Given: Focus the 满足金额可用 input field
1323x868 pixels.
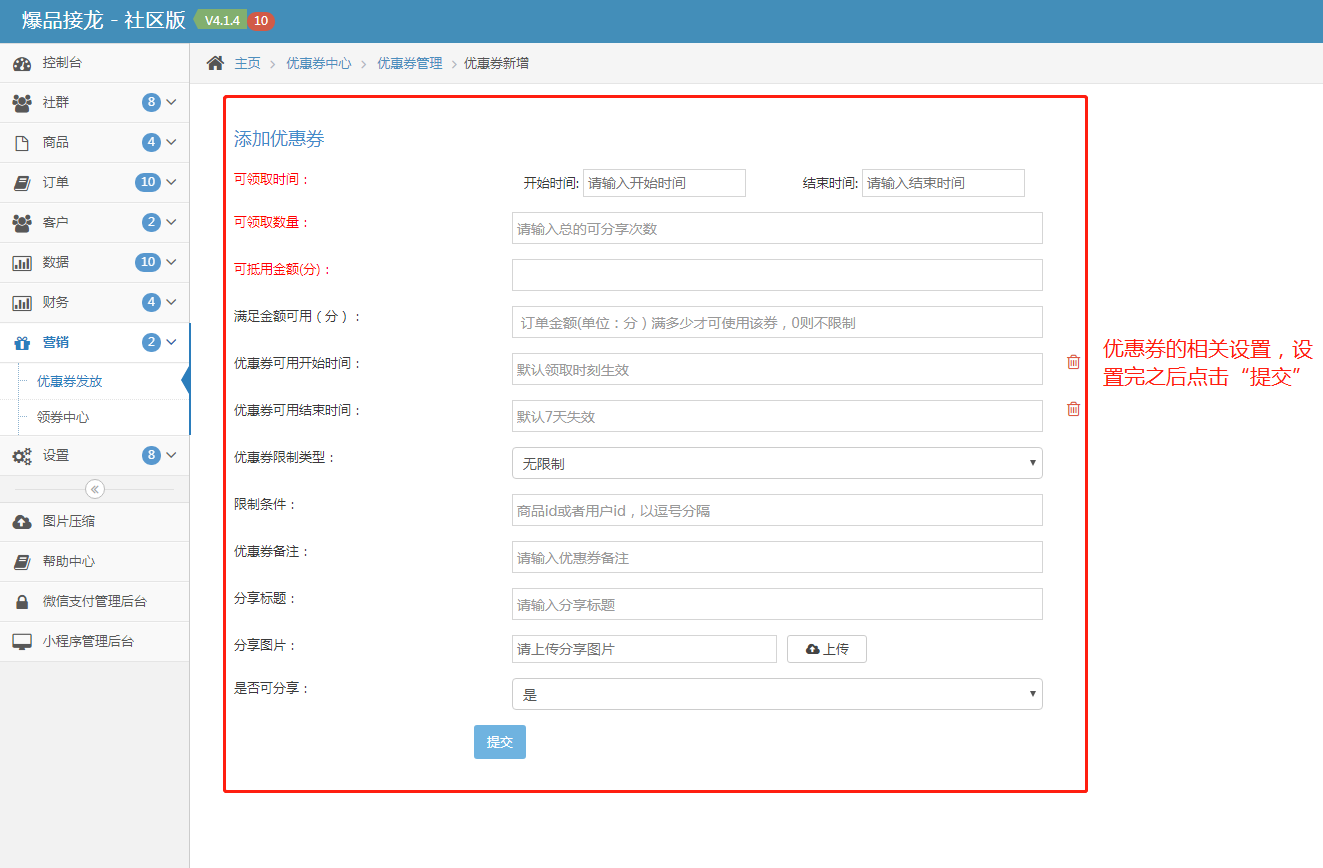Looking at the screenshot, I should click(x=777, y=322).
